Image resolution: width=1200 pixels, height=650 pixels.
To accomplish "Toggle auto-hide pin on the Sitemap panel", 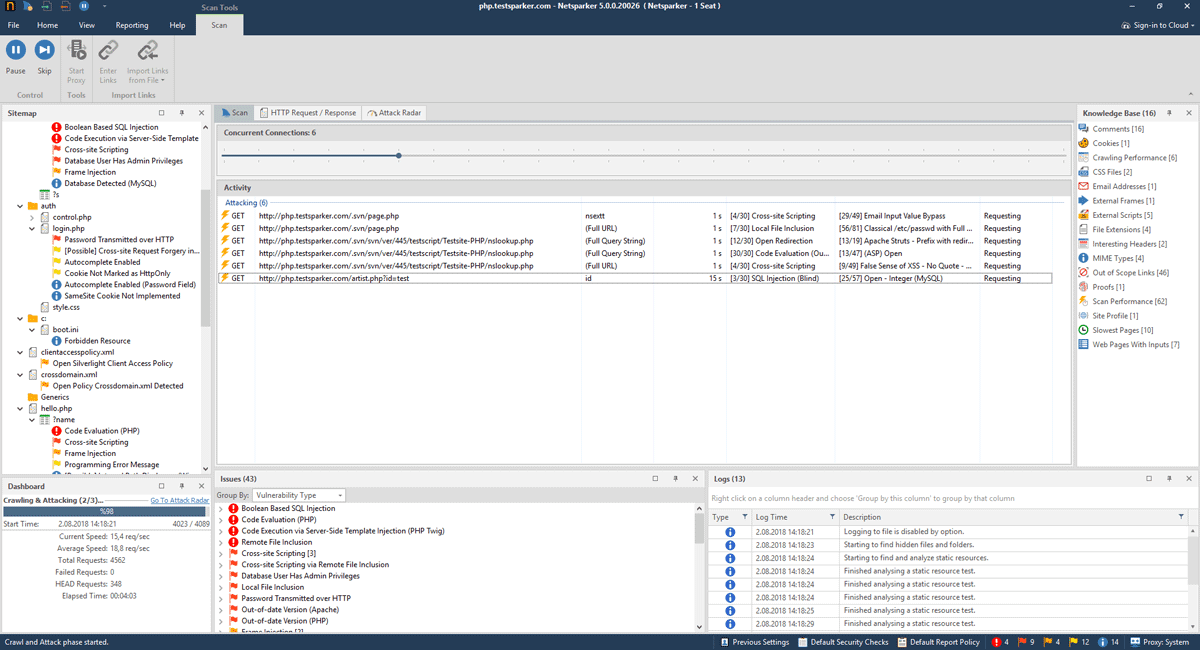I will coord(180,112).
